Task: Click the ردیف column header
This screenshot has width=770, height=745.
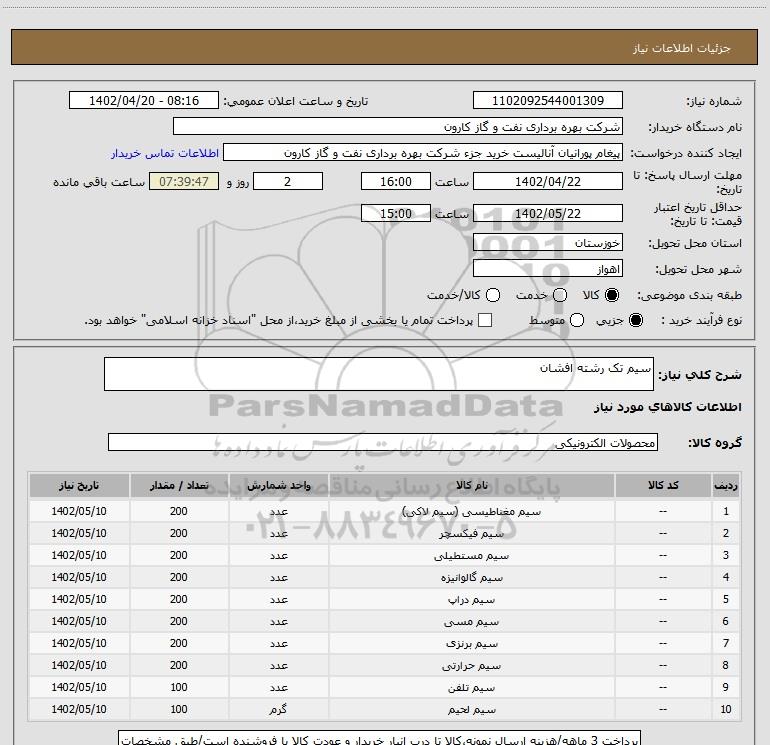Action: [x=726, y=485]
